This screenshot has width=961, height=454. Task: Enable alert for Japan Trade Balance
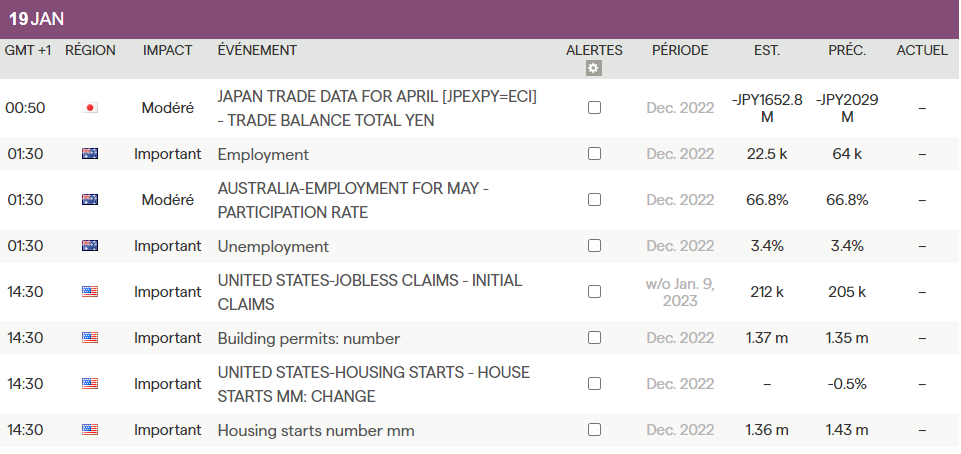click(x=594, y=108)
